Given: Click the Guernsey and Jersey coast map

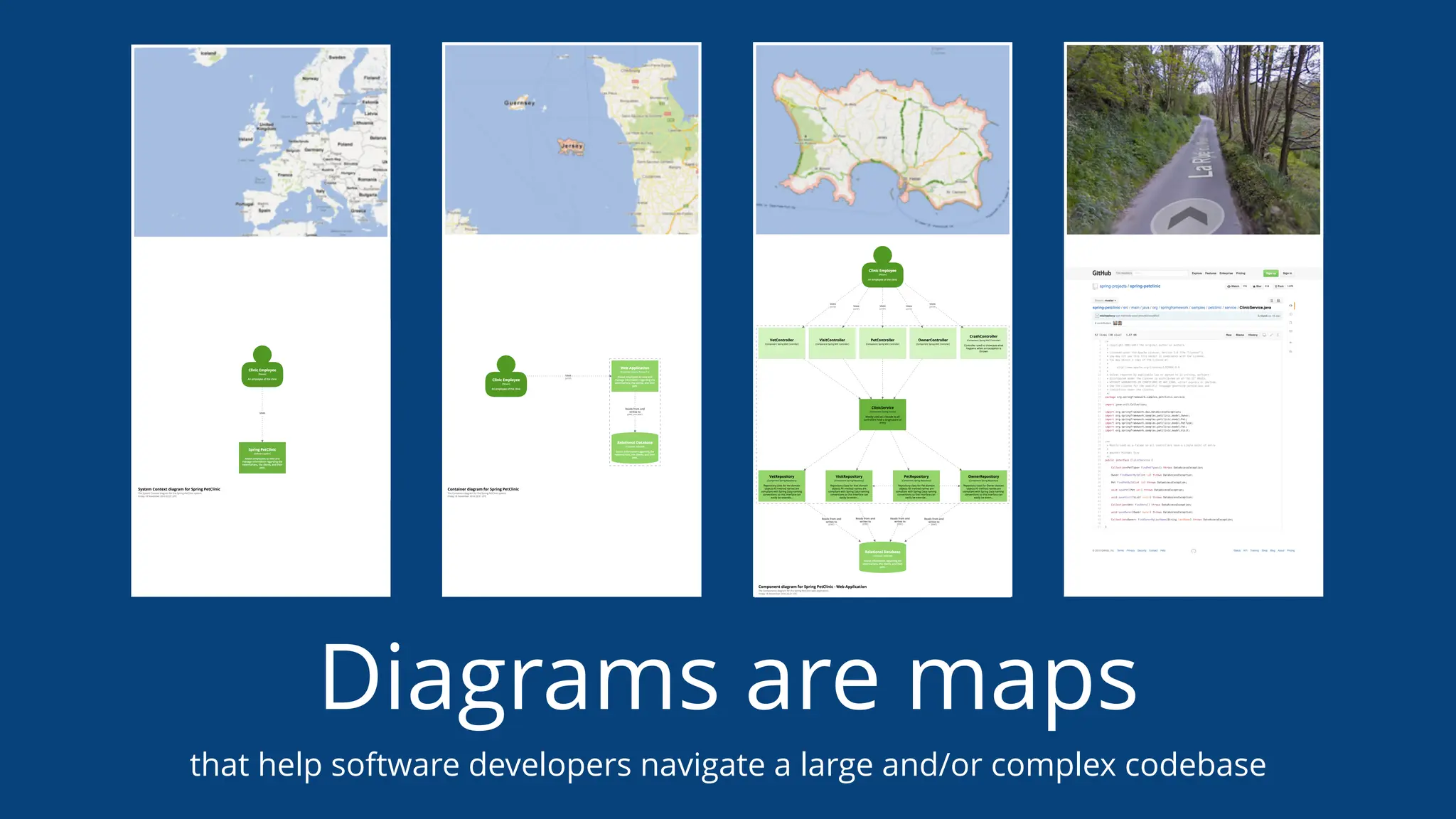Looking at the screenshot, I should 572,139.
